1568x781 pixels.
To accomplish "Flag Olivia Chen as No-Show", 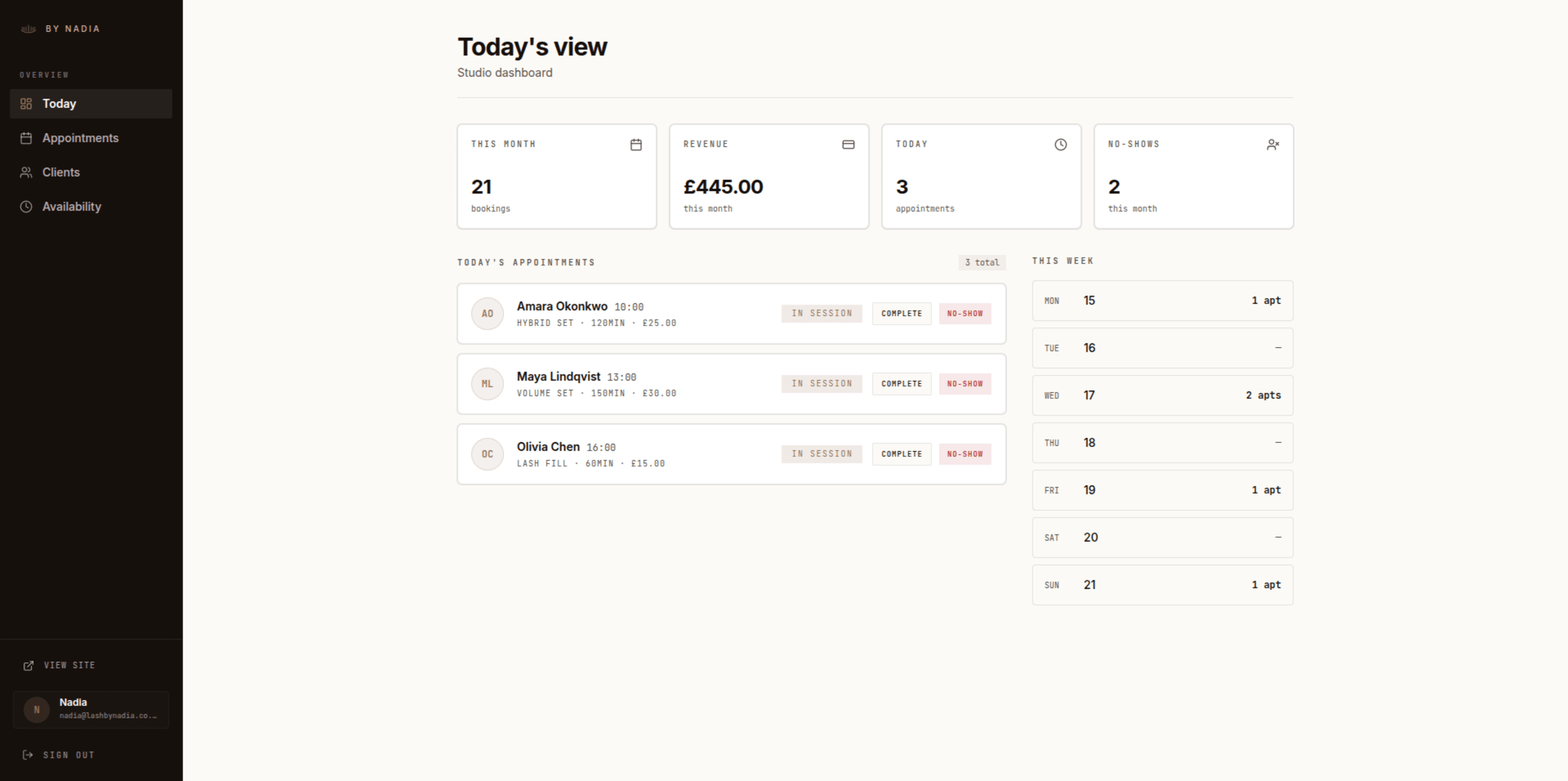I will 965,454.
